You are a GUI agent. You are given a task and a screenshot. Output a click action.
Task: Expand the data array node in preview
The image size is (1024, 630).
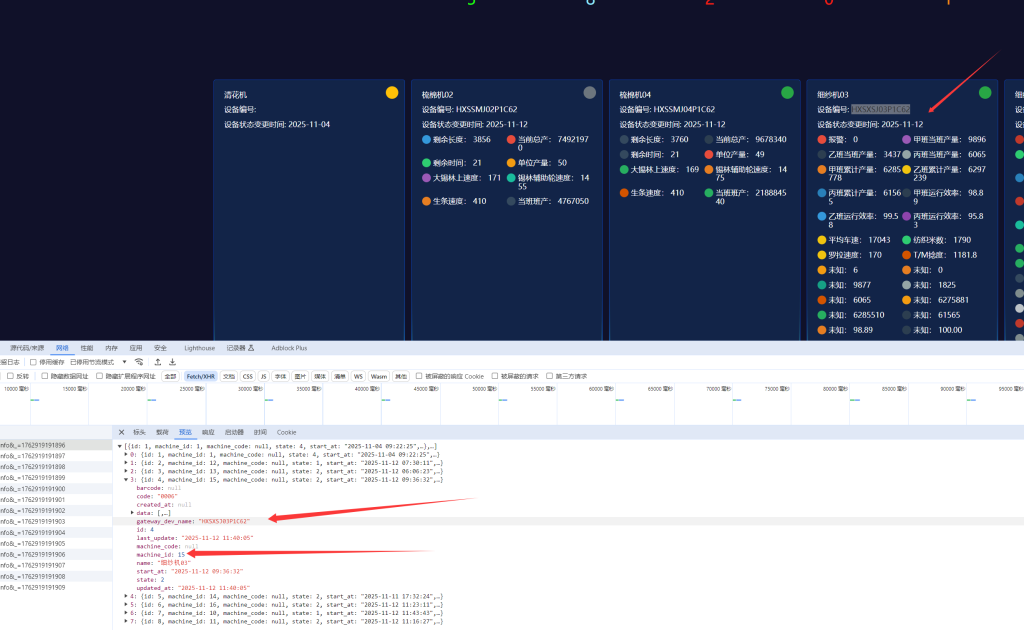131,512
